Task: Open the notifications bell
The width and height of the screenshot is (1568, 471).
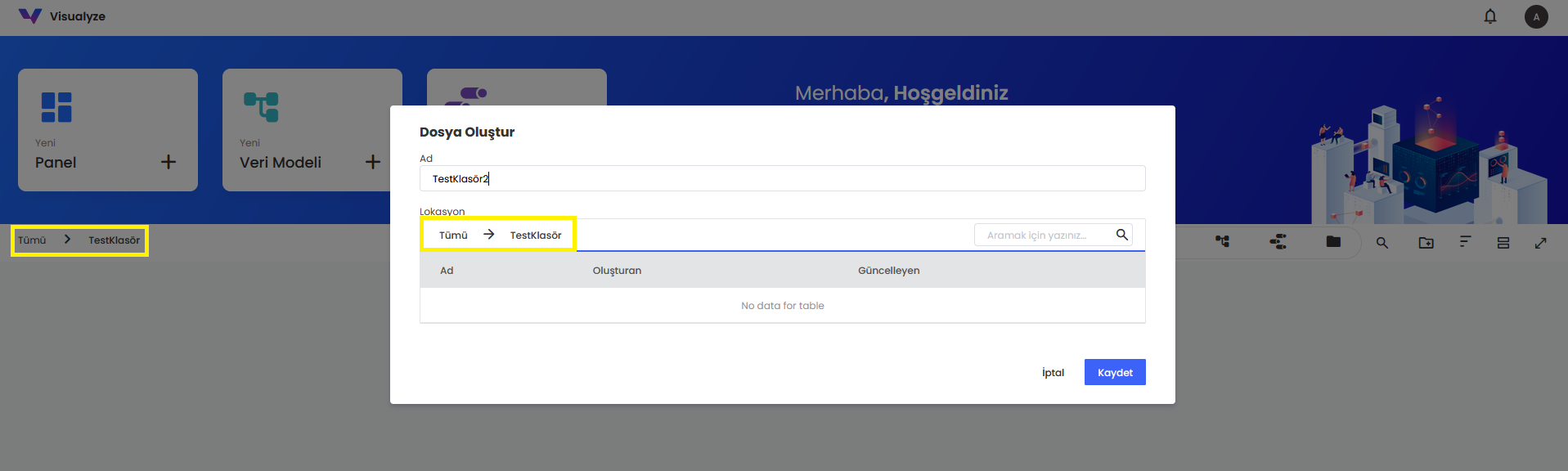Action: 1490,16
